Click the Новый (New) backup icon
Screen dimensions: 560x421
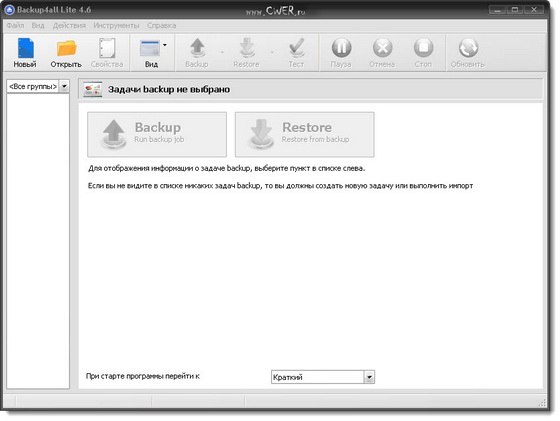click(x=26, y=48)
